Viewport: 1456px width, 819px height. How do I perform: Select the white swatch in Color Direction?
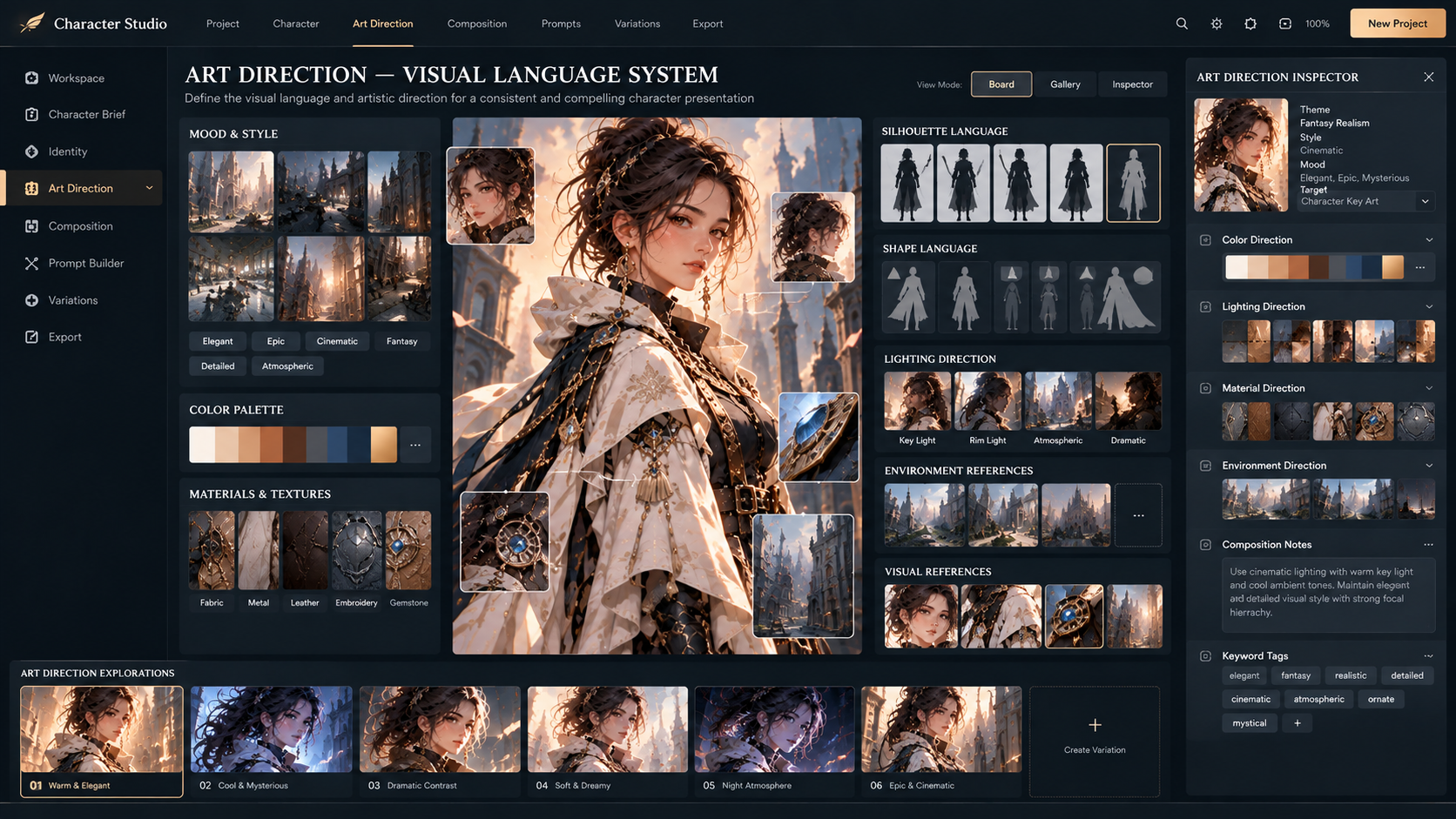(x=1237, y=267)
